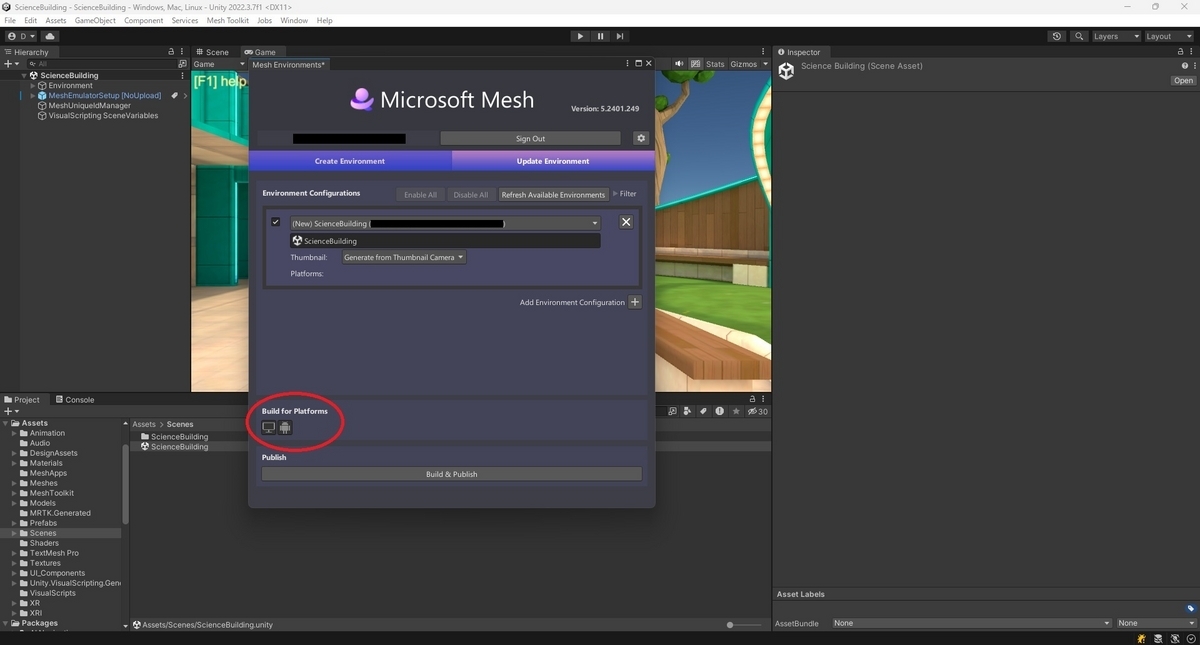Open the Assets menu
Image resolution: width=1200 pixels, height=645 pixels.
(56, 20)
